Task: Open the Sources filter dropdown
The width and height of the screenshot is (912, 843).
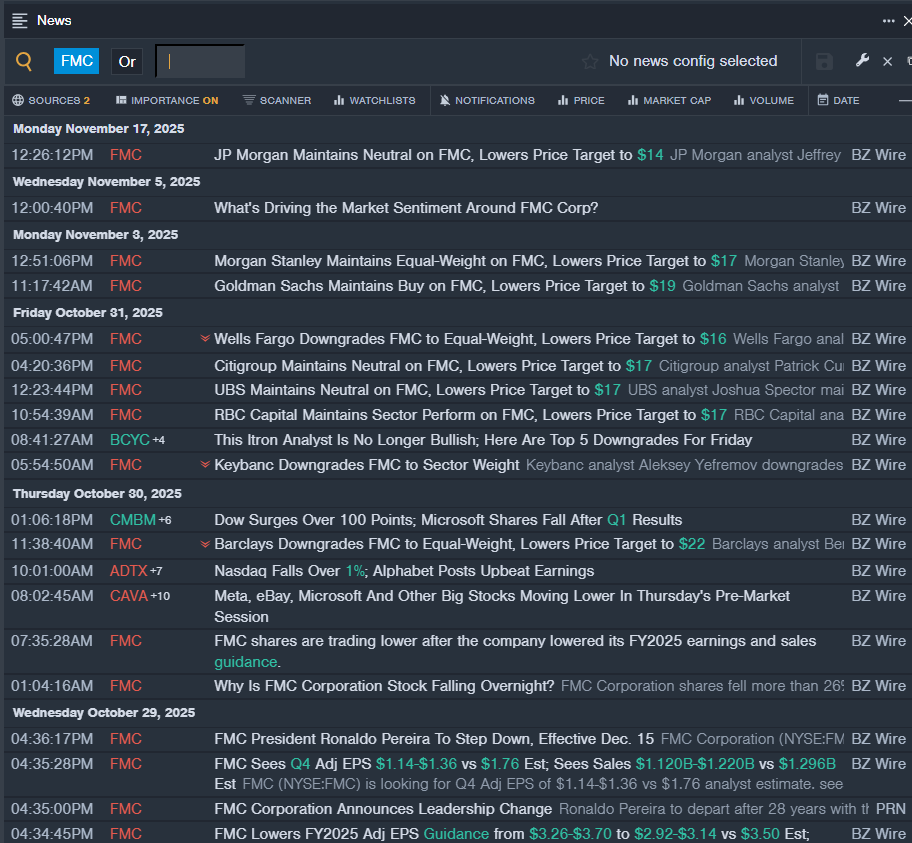Action: (x=51, y=101)
